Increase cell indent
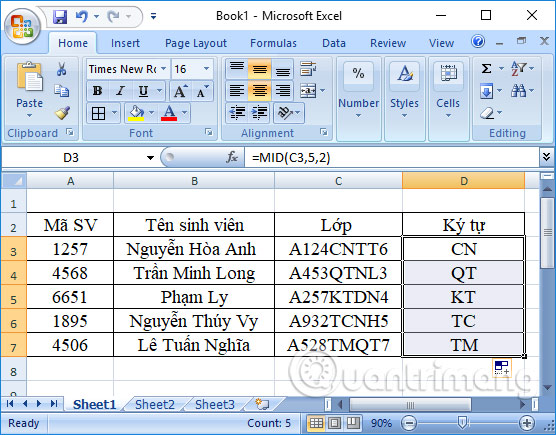The width and height of the screenshot is (556, 435). click(x=260, y=113)
